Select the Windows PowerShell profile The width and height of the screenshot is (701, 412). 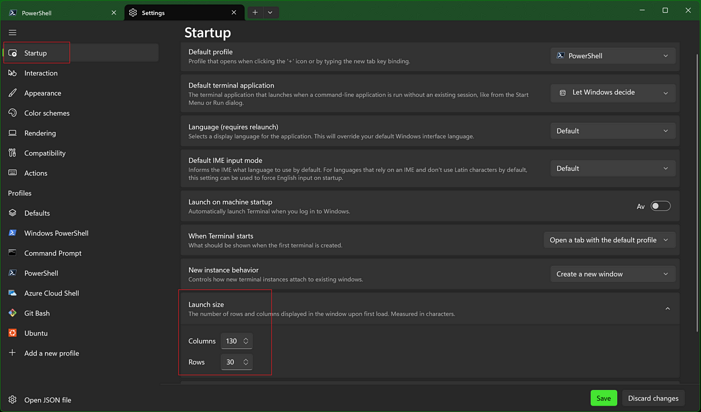point(80,233)
